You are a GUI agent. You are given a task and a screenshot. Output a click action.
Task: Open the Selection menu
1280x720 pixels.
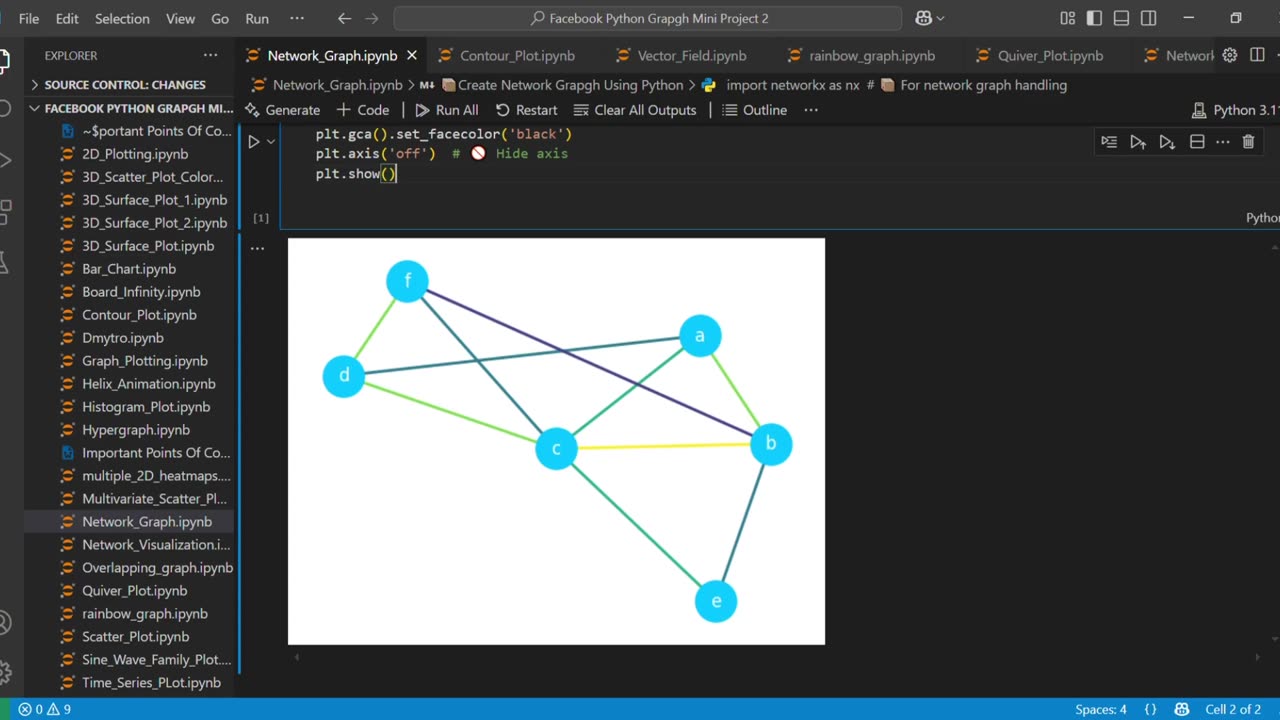122,18
